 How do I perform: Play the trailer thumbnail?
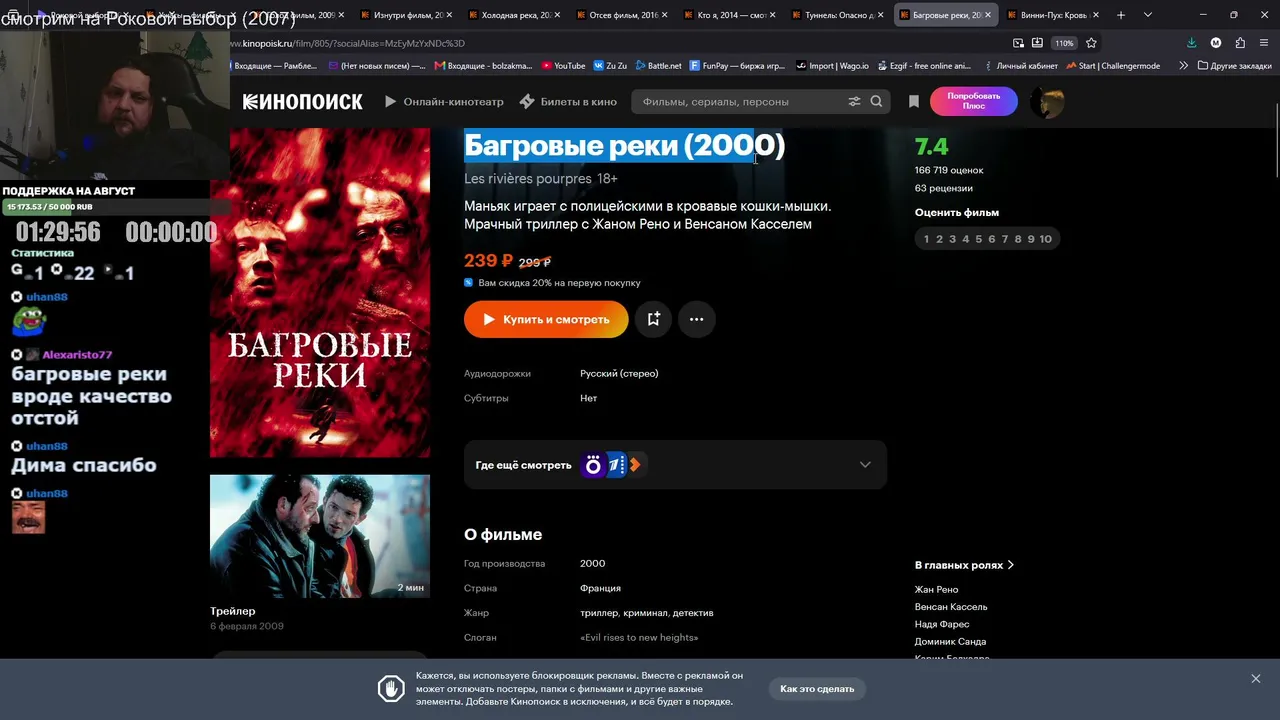coord(320,536)
